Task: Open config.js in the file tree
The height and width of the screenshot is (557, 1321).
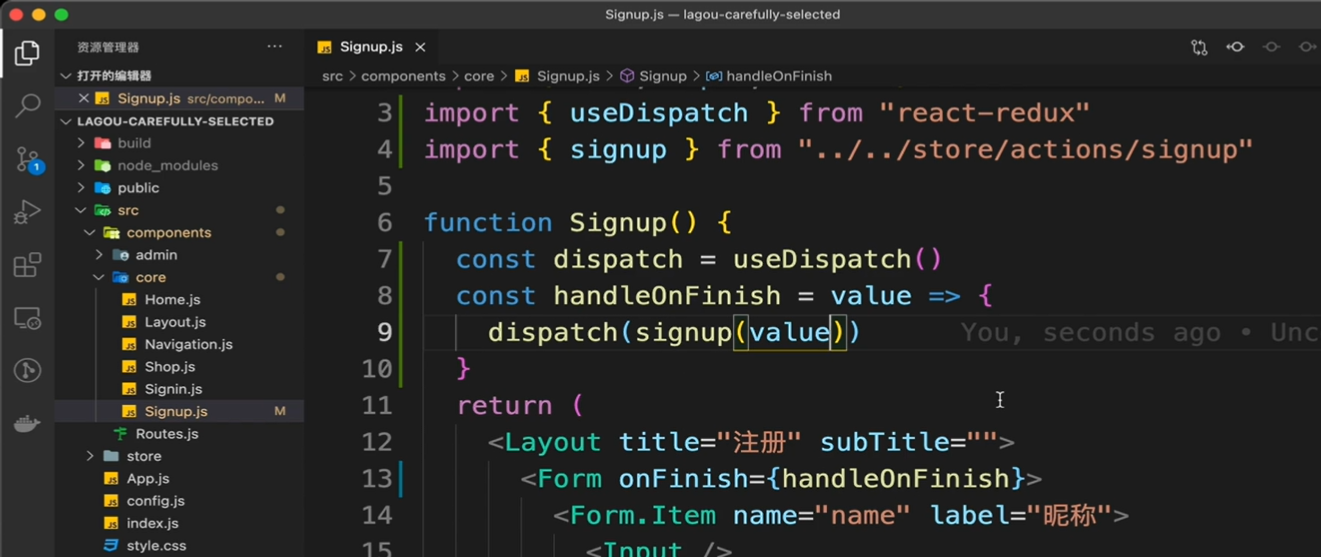Action: (155, 501)
